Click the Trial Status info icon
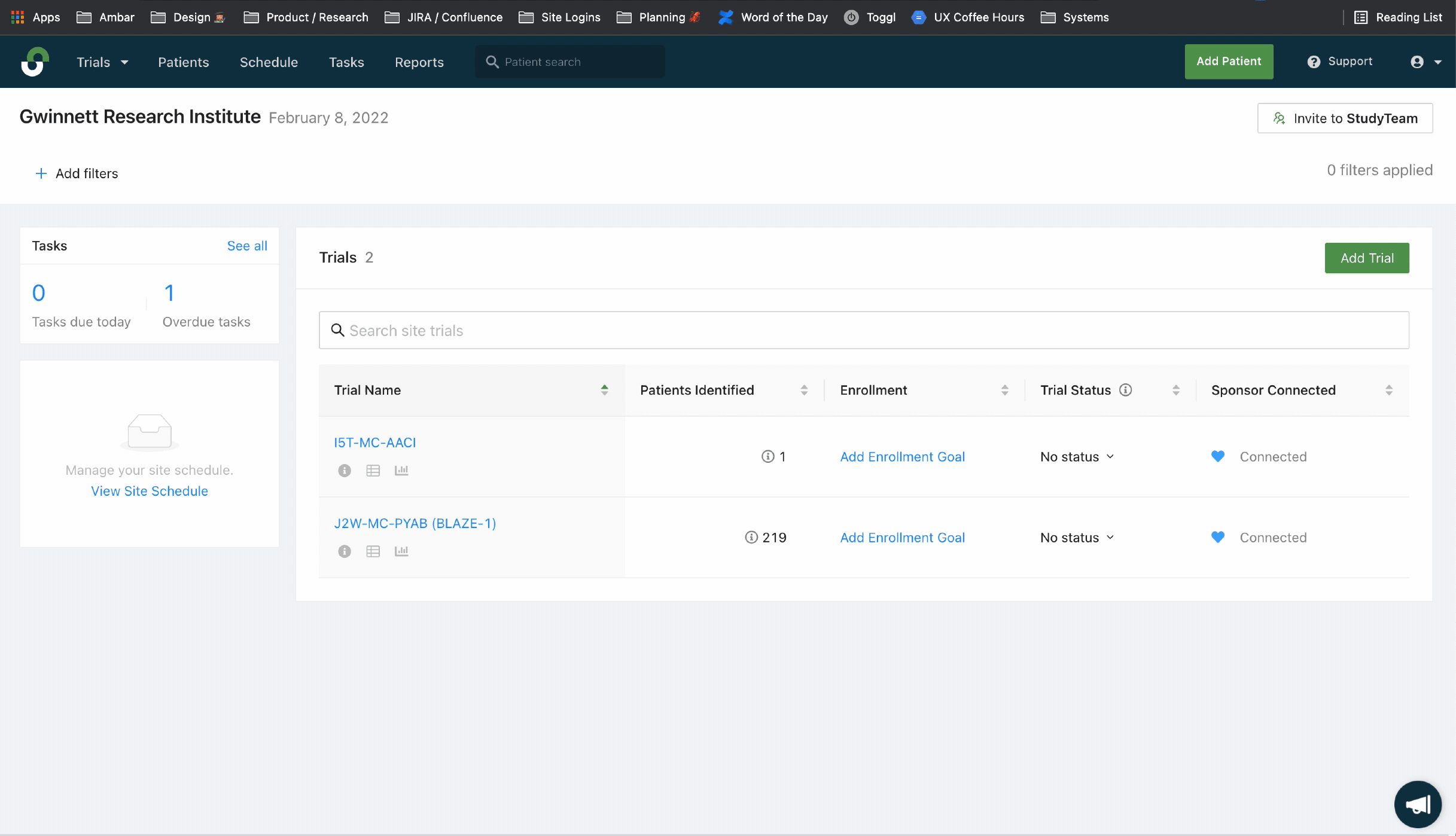1456x836 pixels. [x=1126, y=390]
